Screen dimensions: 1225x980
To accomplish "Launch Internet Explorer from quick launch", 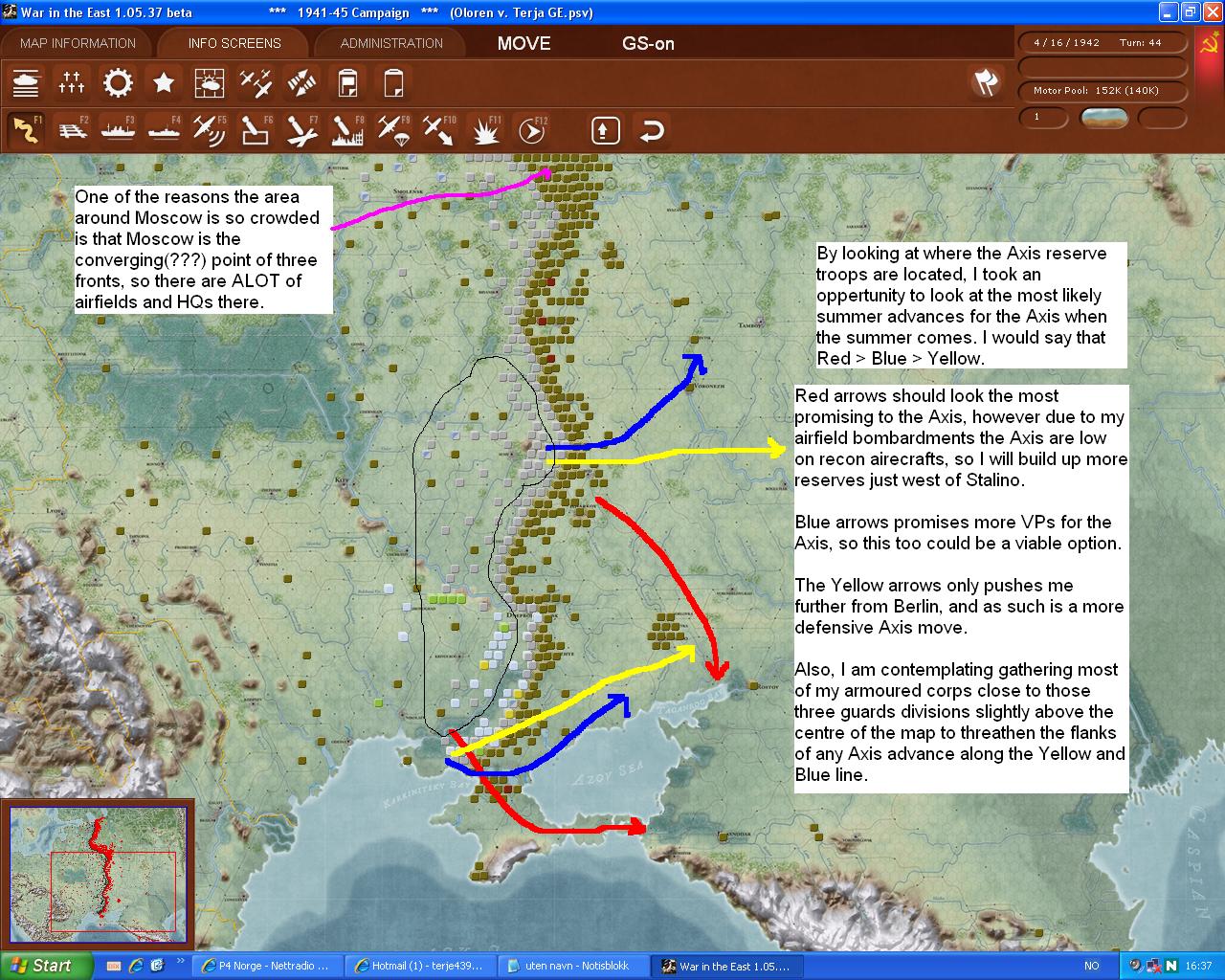I will [136, 966].
